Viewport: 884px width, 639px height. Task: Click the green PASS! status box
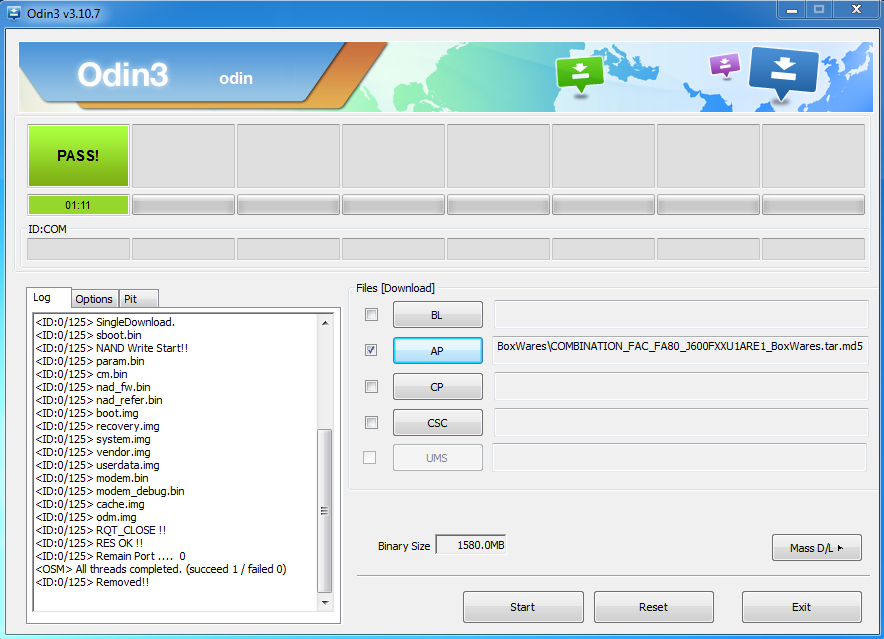78,156
